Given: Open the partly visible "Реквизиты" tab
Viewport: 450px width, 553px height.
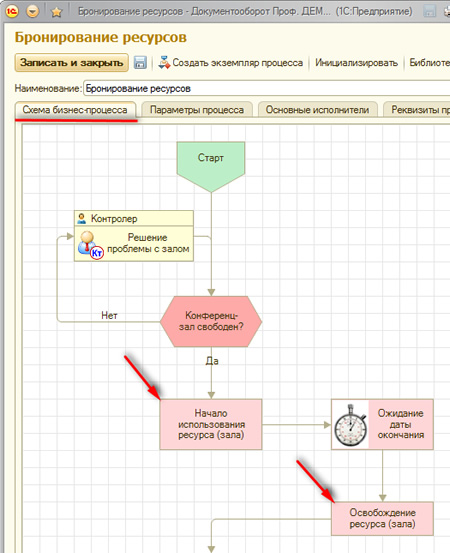Looking at the screenshot, I should (417, 110).
